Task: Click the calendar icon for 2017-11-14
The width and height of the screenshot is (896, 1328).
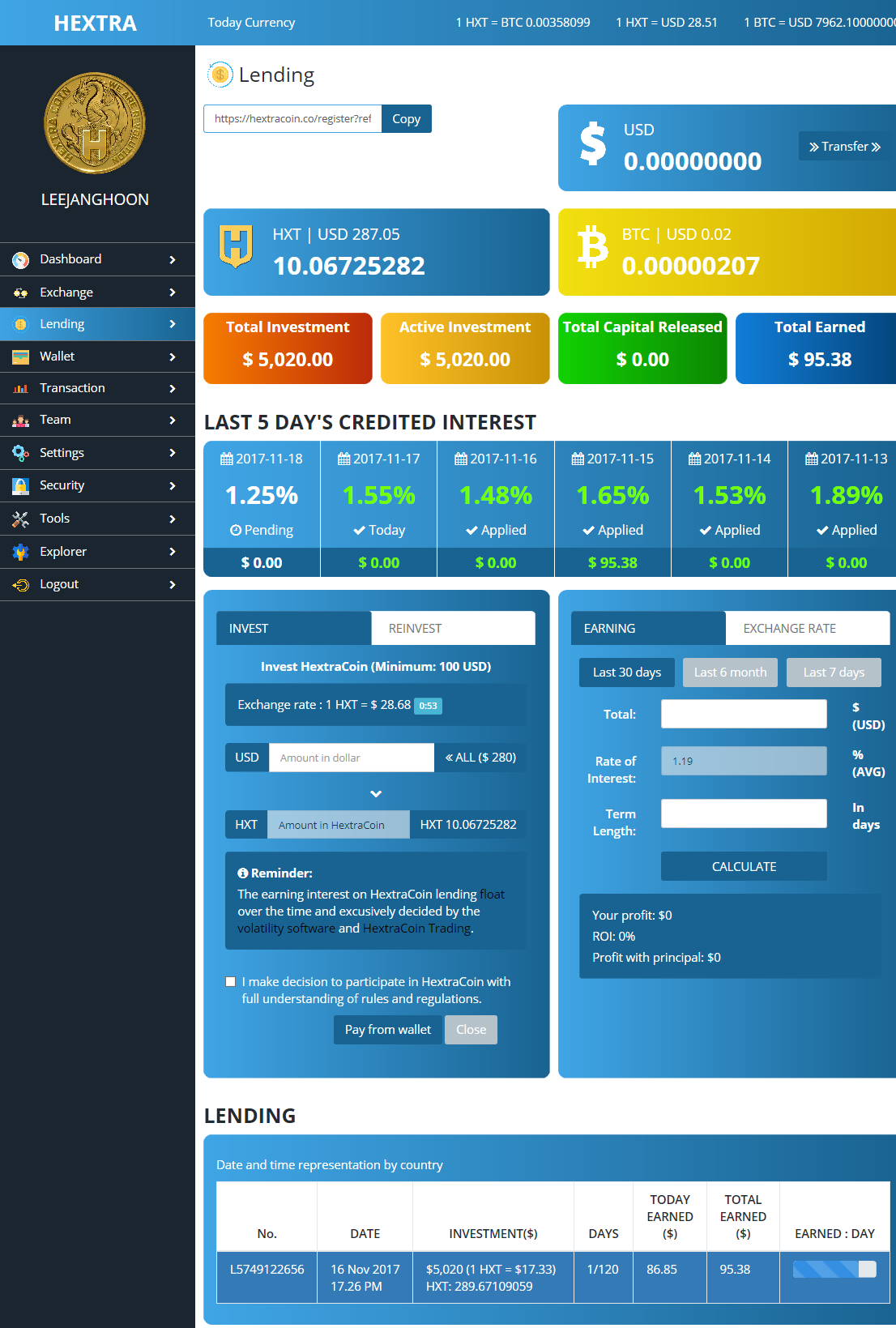Action: click(694, 459)
